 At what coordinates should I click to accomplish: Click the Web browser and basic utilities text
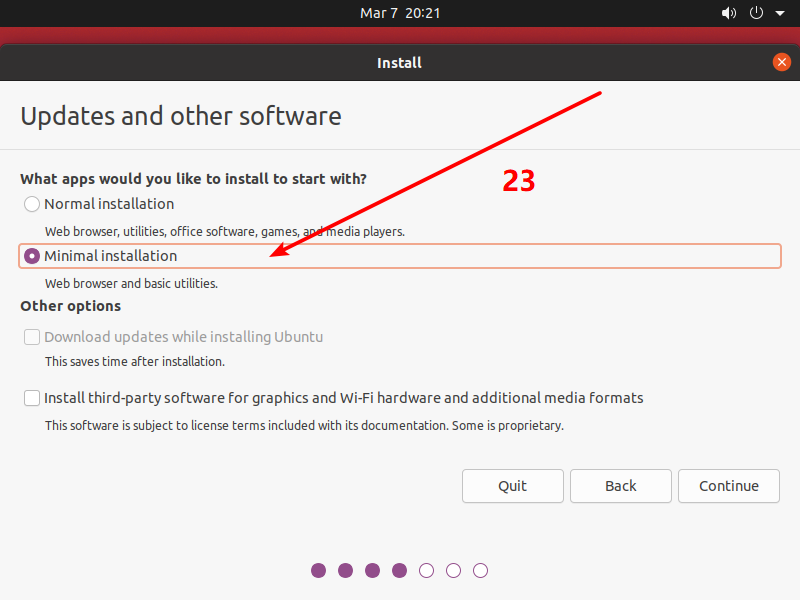pos(133,283)
